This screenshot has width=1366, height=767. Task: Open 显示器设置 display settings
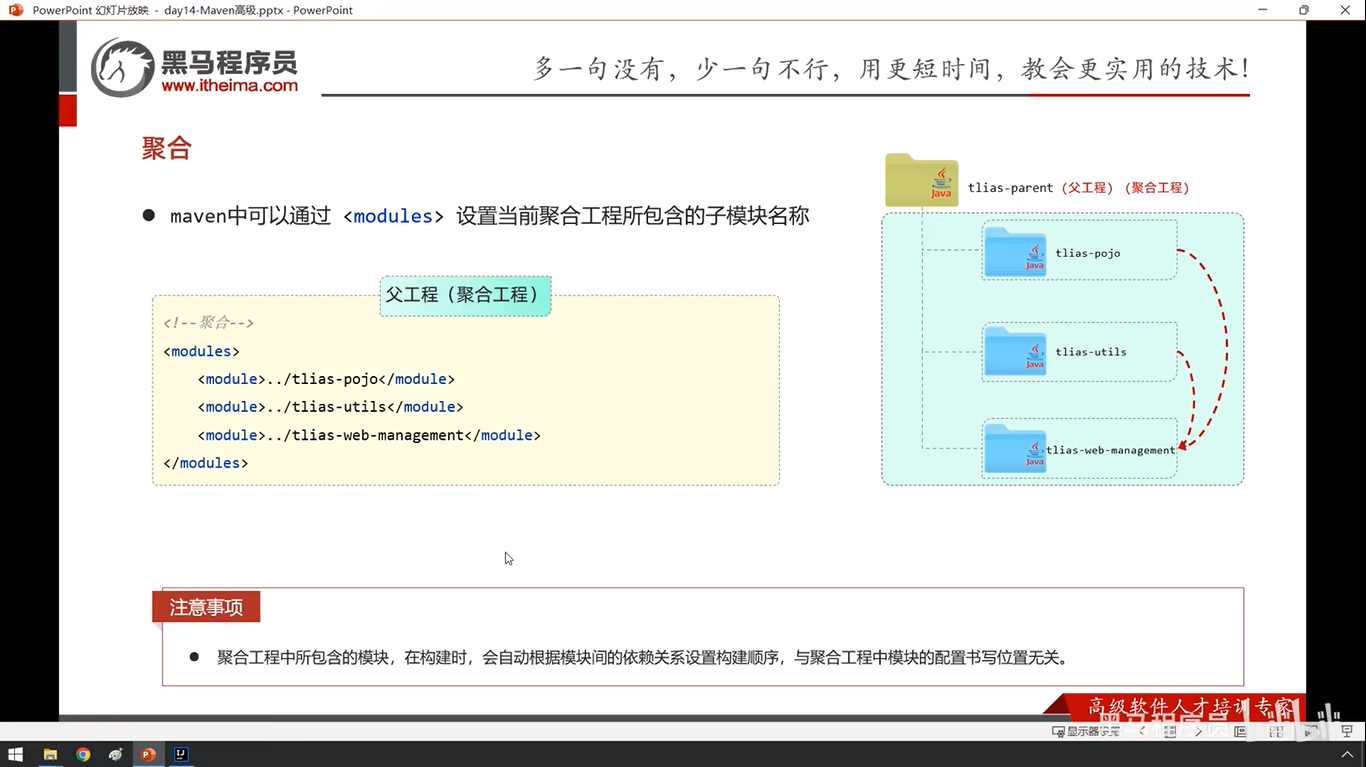click(x=1086, y=732)
